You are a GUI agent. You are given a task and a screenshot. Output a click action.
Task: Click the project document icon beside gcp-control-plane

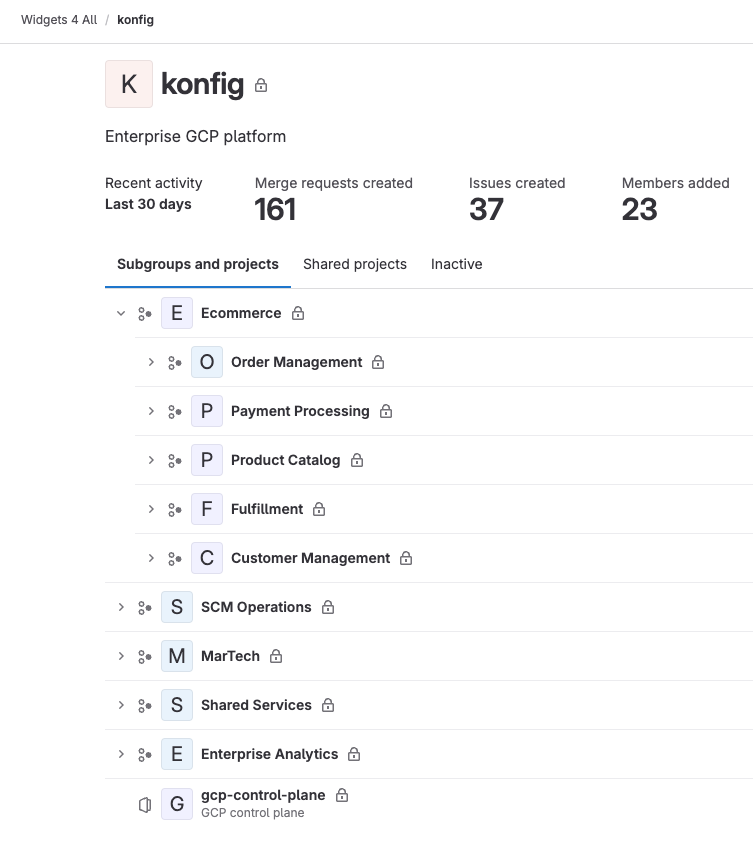coord(145,804)
